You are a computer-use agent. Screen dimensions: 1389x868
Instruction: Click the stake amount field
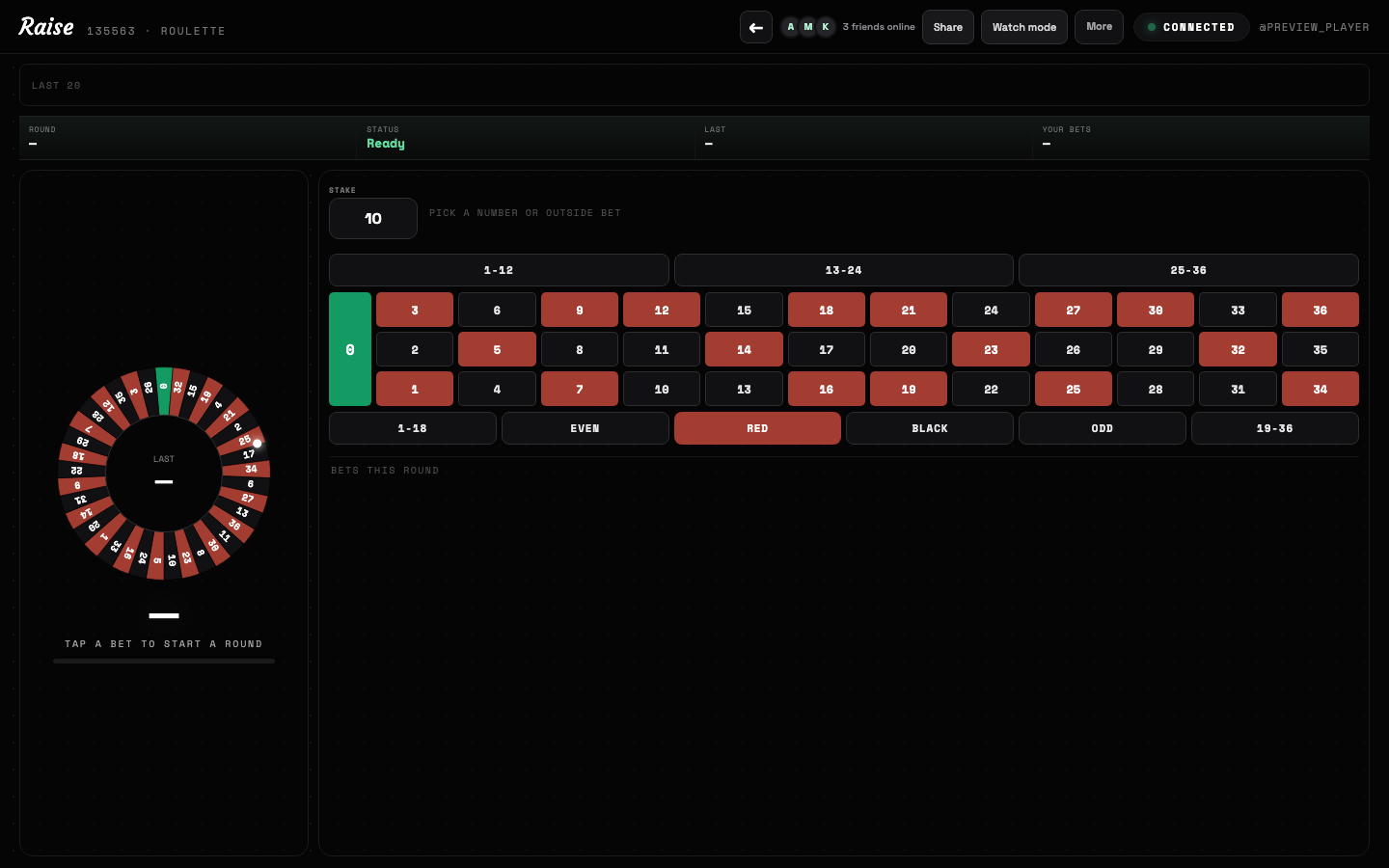tap(373, 219)
